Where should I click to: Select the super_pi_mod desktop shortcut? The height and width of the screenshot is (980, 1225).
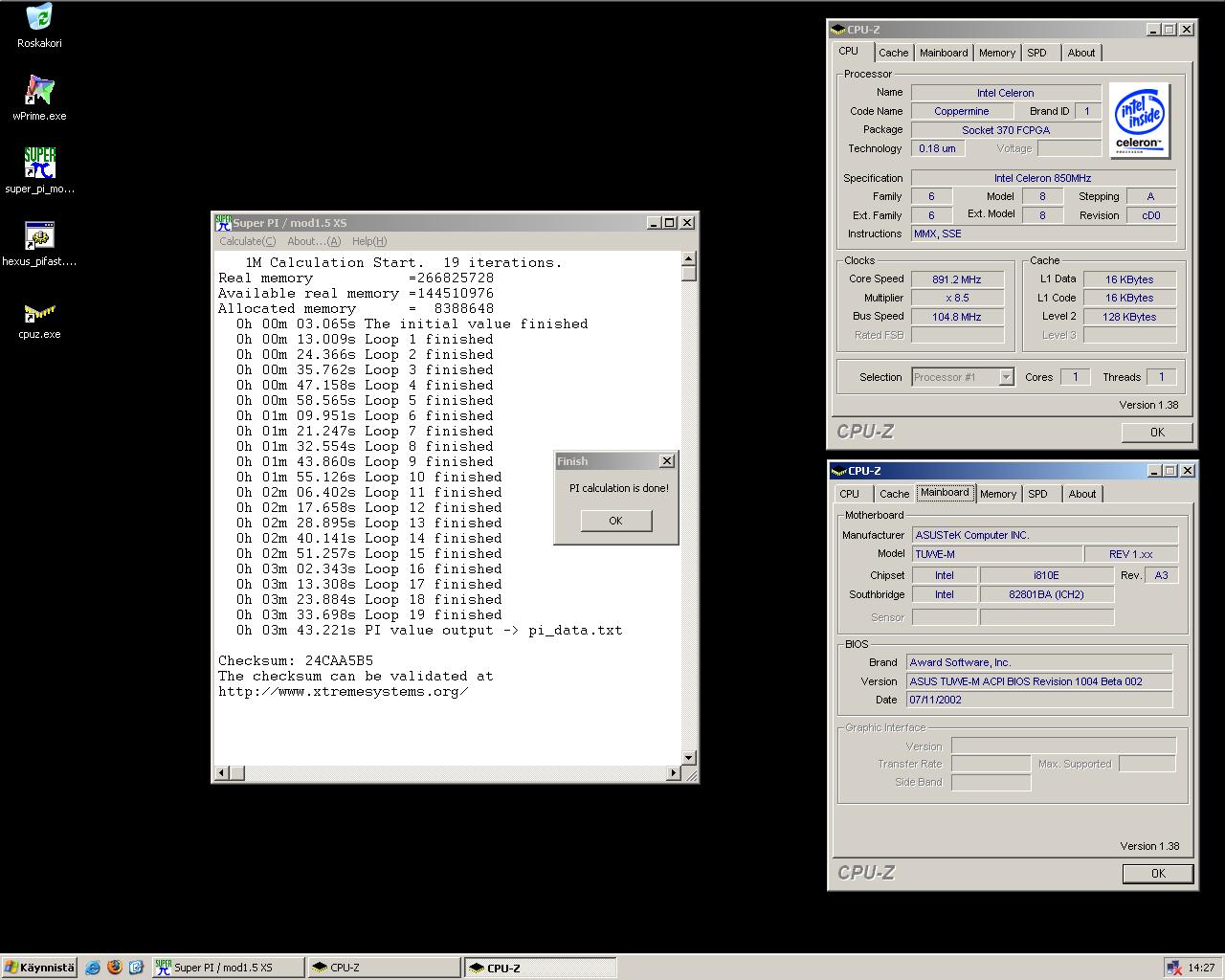[39, 171]
